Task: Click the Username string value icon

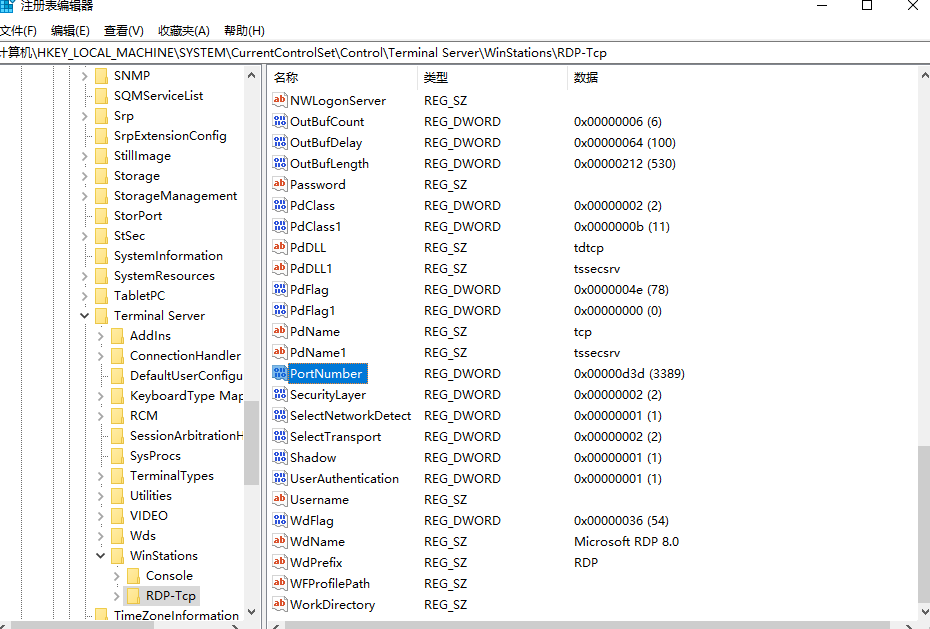Action: tap(280, 499)
